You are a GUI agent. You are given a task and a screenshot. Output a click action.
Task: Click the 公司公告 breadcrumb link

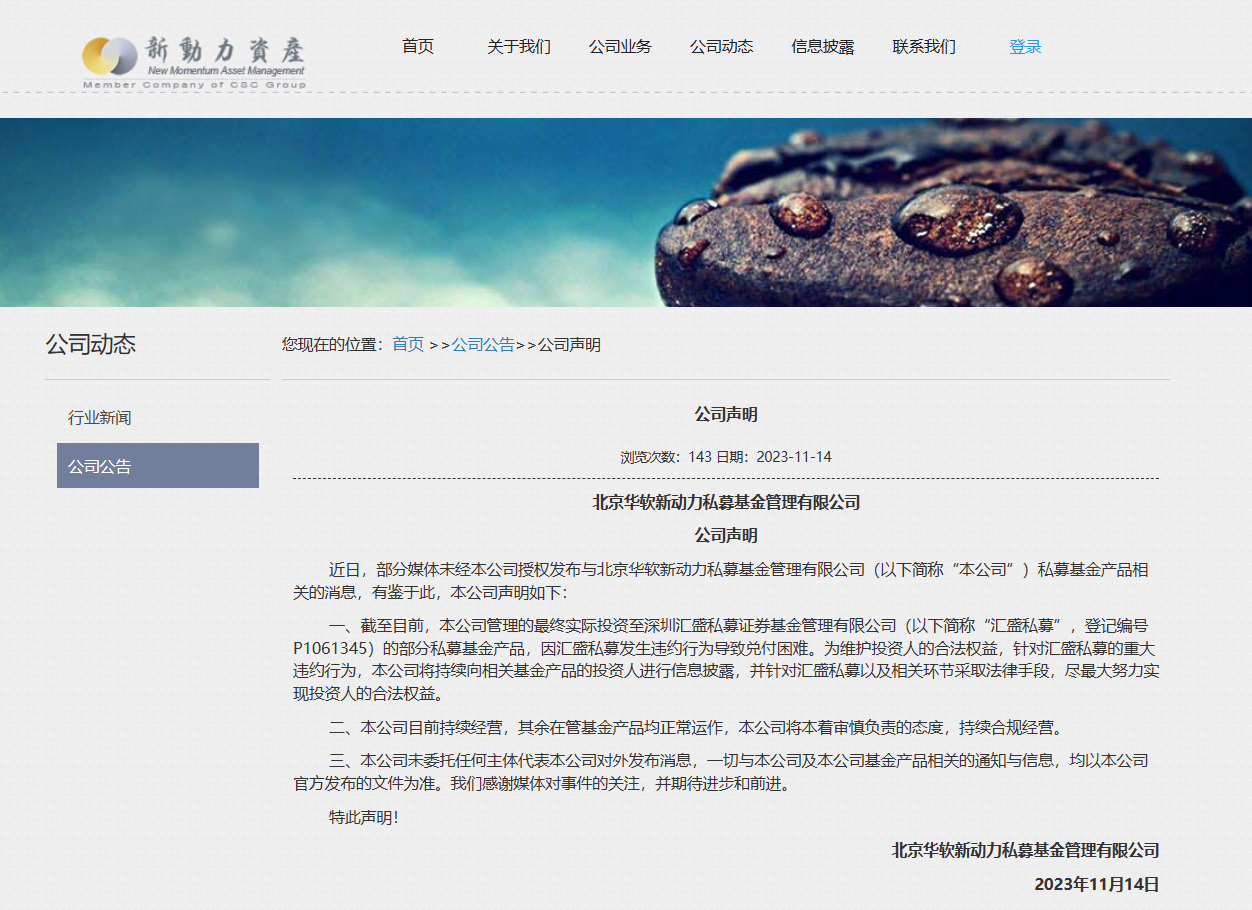[483, 345]
